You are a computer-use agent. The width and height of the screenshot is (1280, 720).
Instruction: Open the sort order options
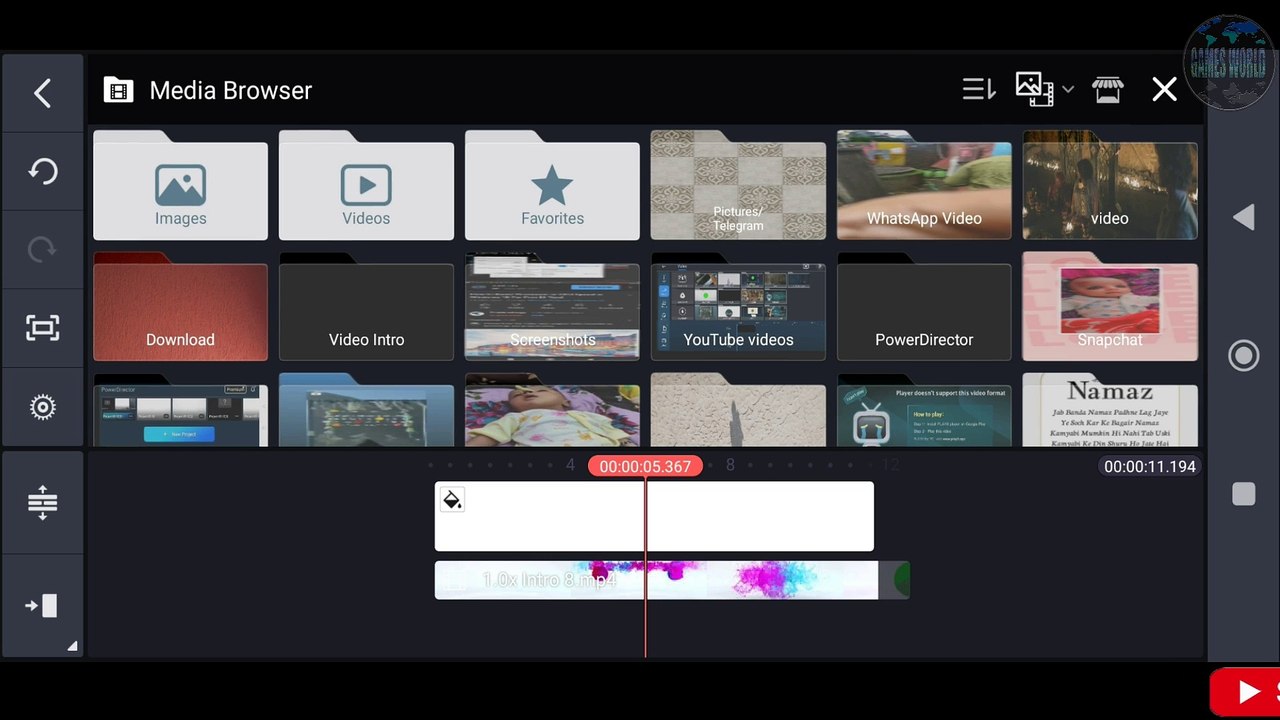click(979, 90)
